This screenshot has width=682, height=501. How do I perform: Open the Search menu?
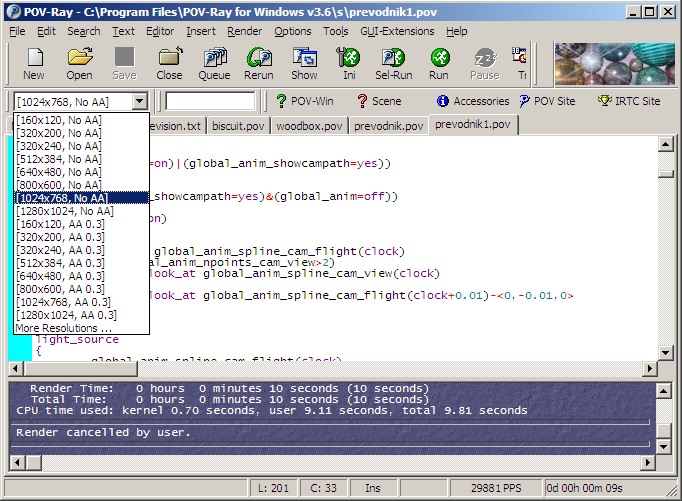coord(84,31)
